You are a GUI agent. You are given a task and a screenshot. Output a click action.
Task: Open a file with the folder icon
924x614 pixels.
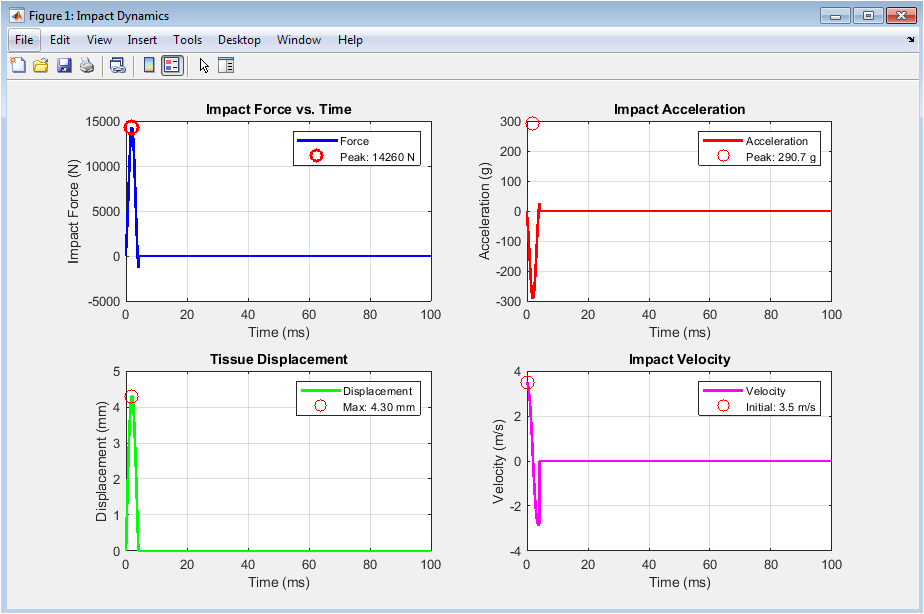(41, 66)
